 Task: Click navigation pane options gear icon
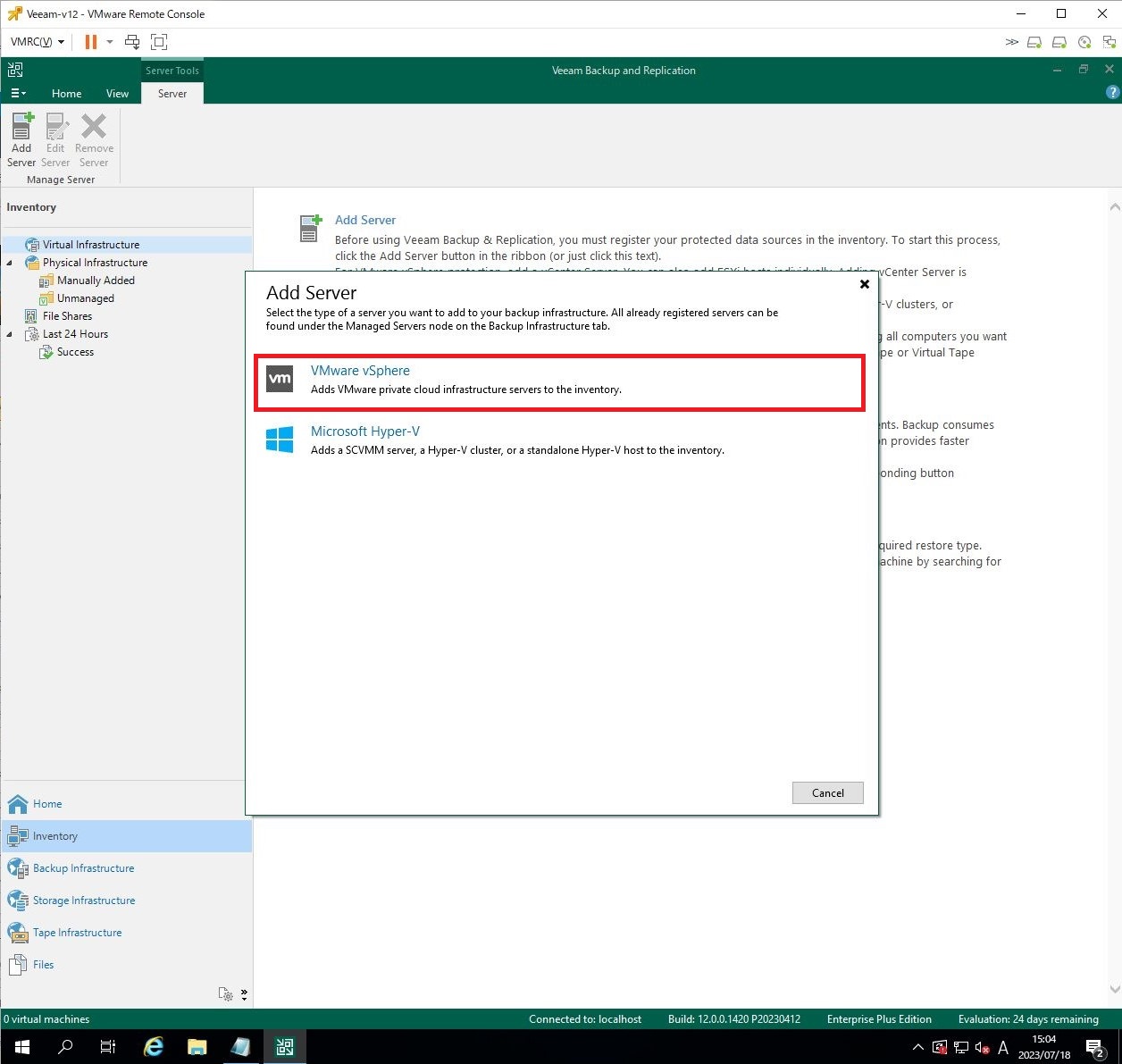click(226, 994)
